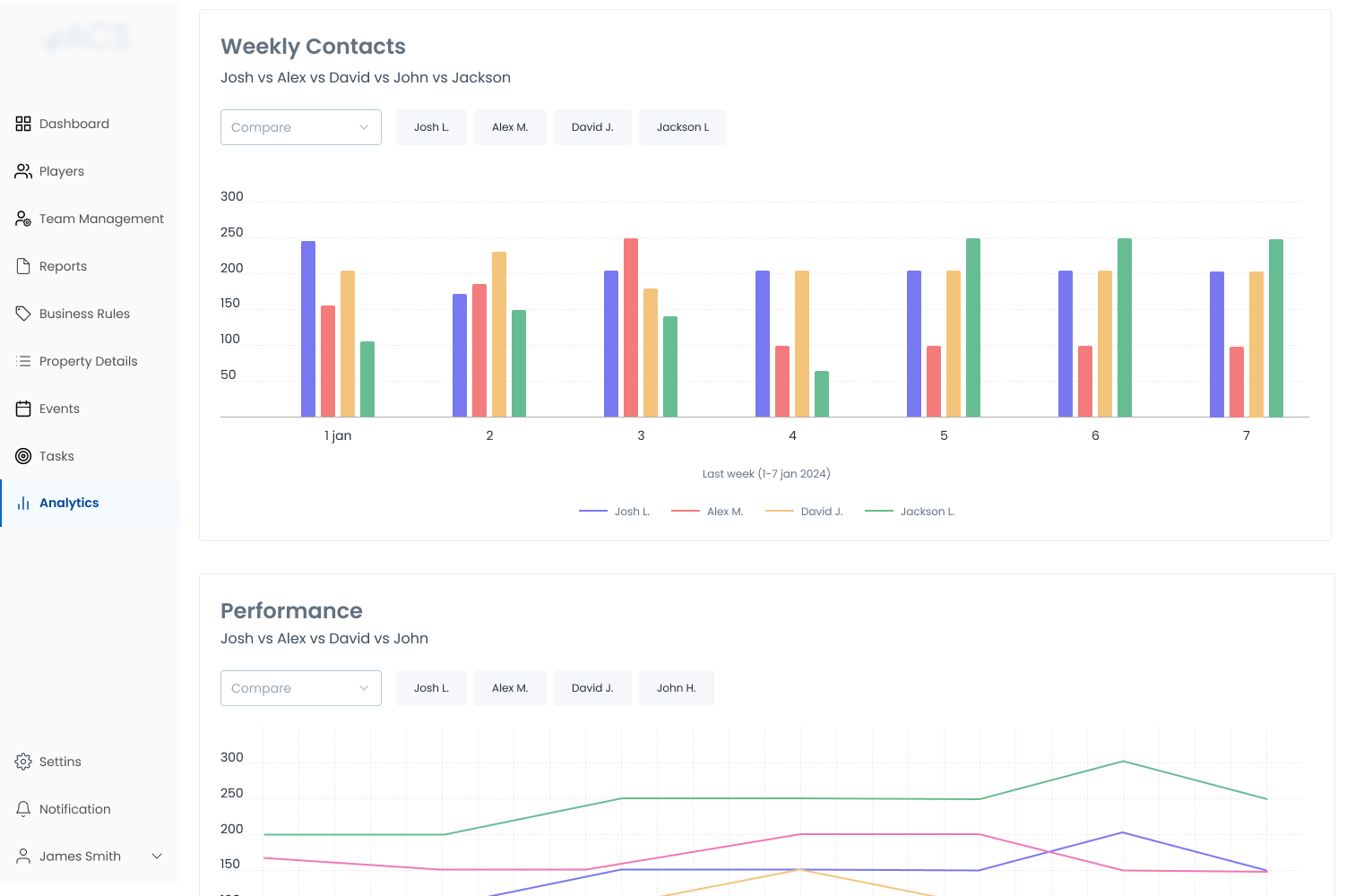
Task: Navigate to Reports
Action: point(90,266)
